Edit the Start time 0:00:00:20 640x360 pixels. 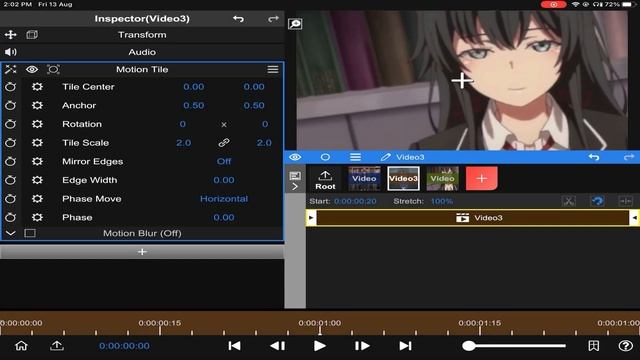pos(355,201)
